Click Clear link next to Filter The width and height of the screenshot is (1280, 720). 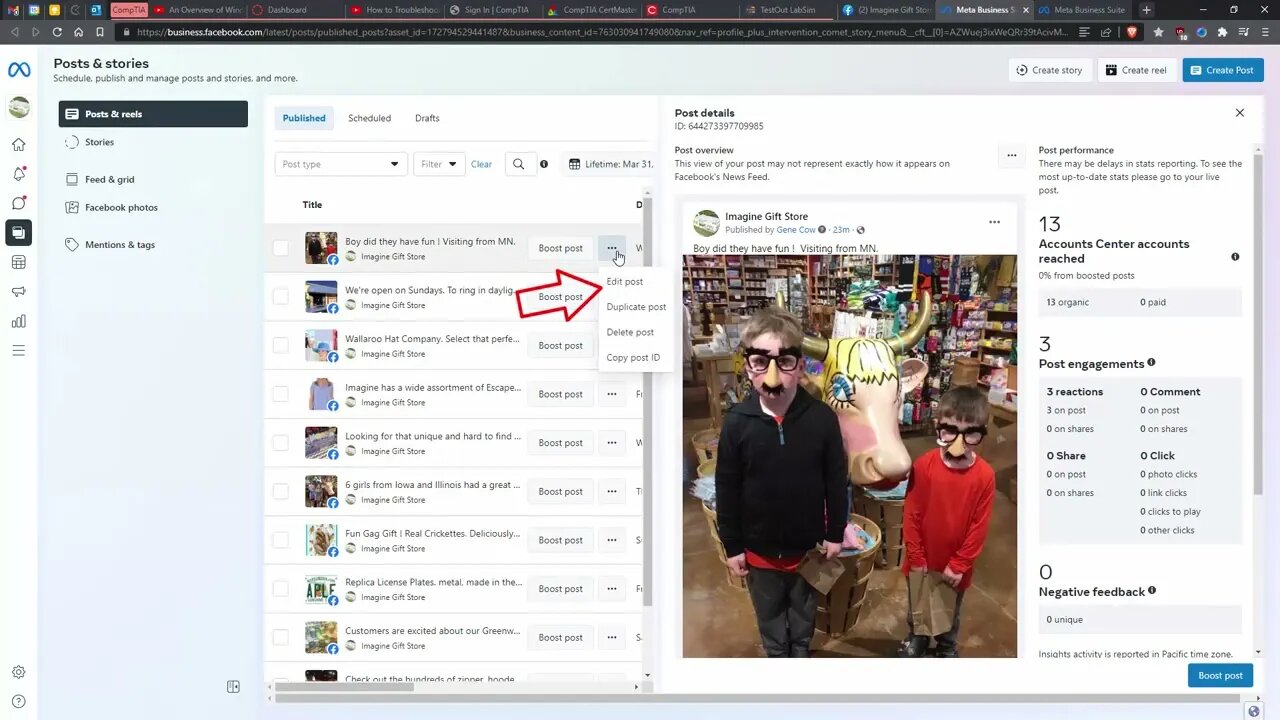point(481,164)
